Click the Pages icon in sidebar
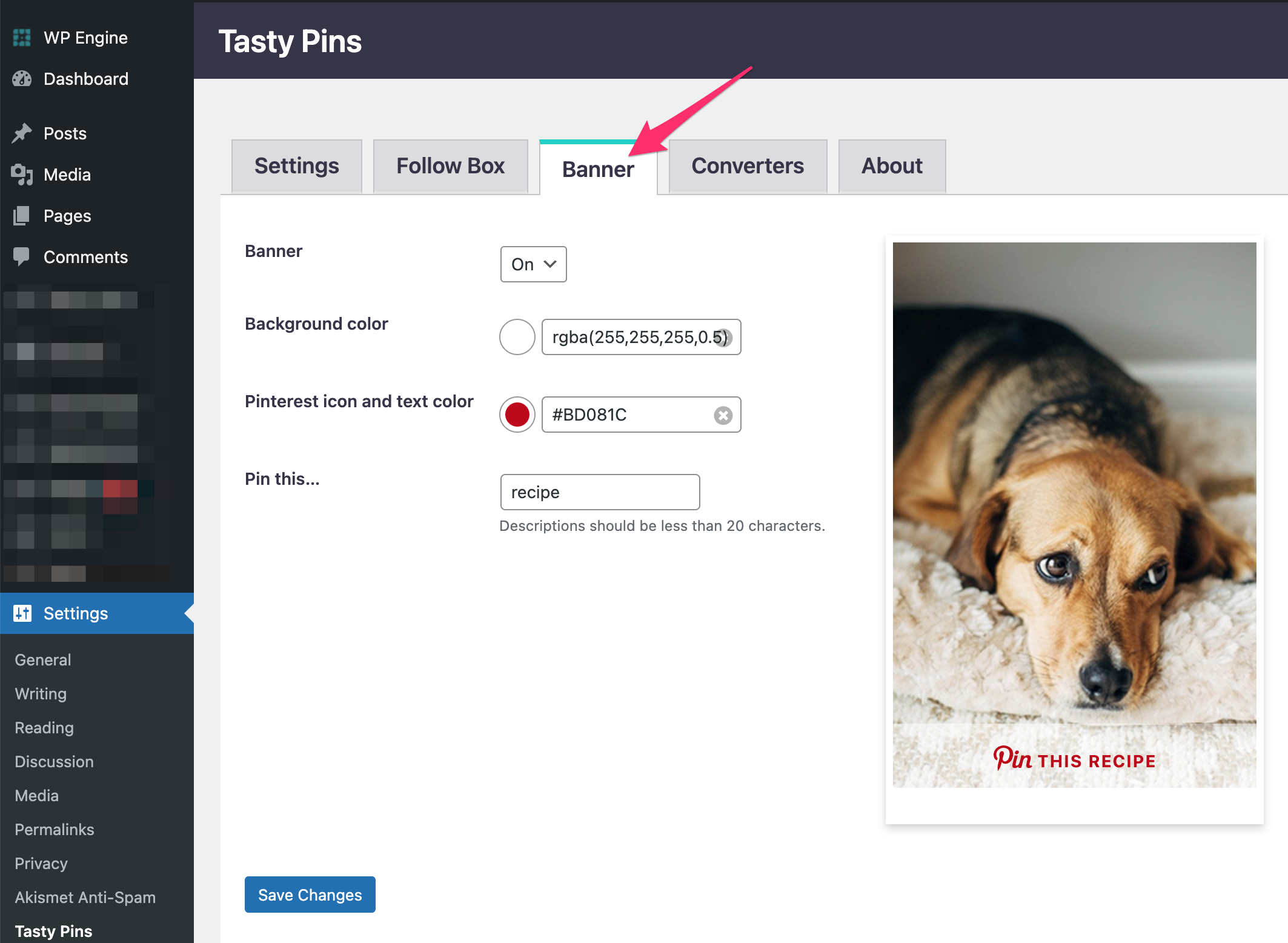 pos(22,216)
